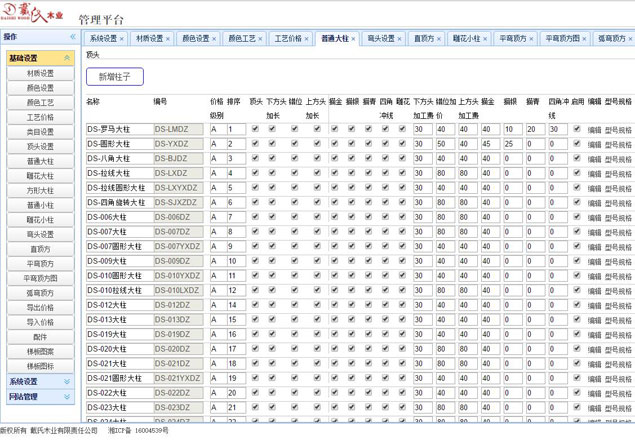Toggle 描青 checkbox for DS-020大柱
Screen dimensions: 635x440
368,348
